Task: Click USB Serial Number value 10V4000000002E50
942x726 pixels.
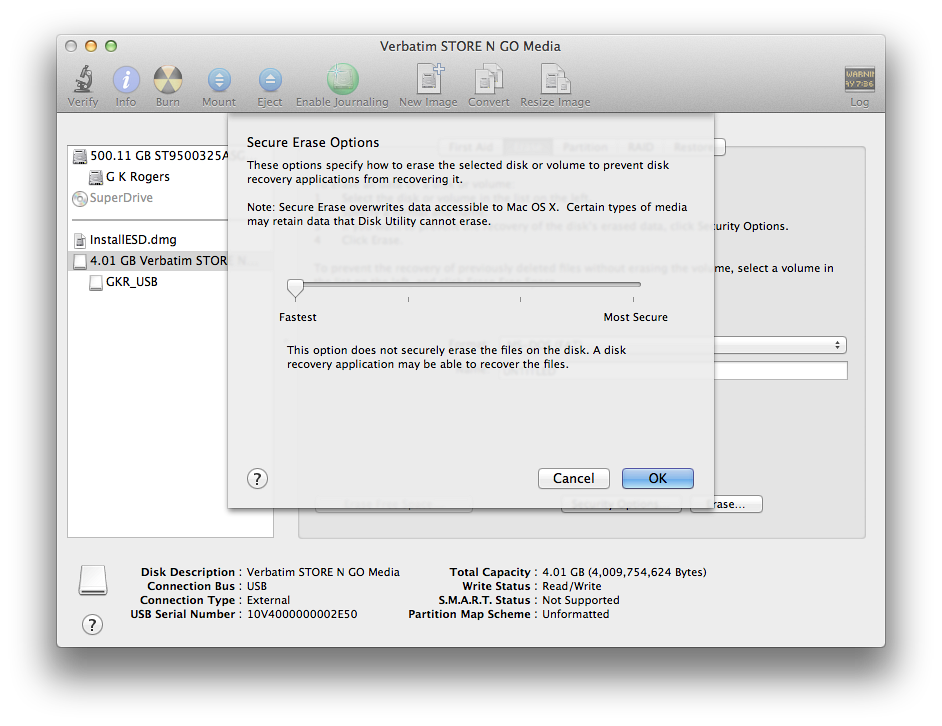Action: click(302, 614)
